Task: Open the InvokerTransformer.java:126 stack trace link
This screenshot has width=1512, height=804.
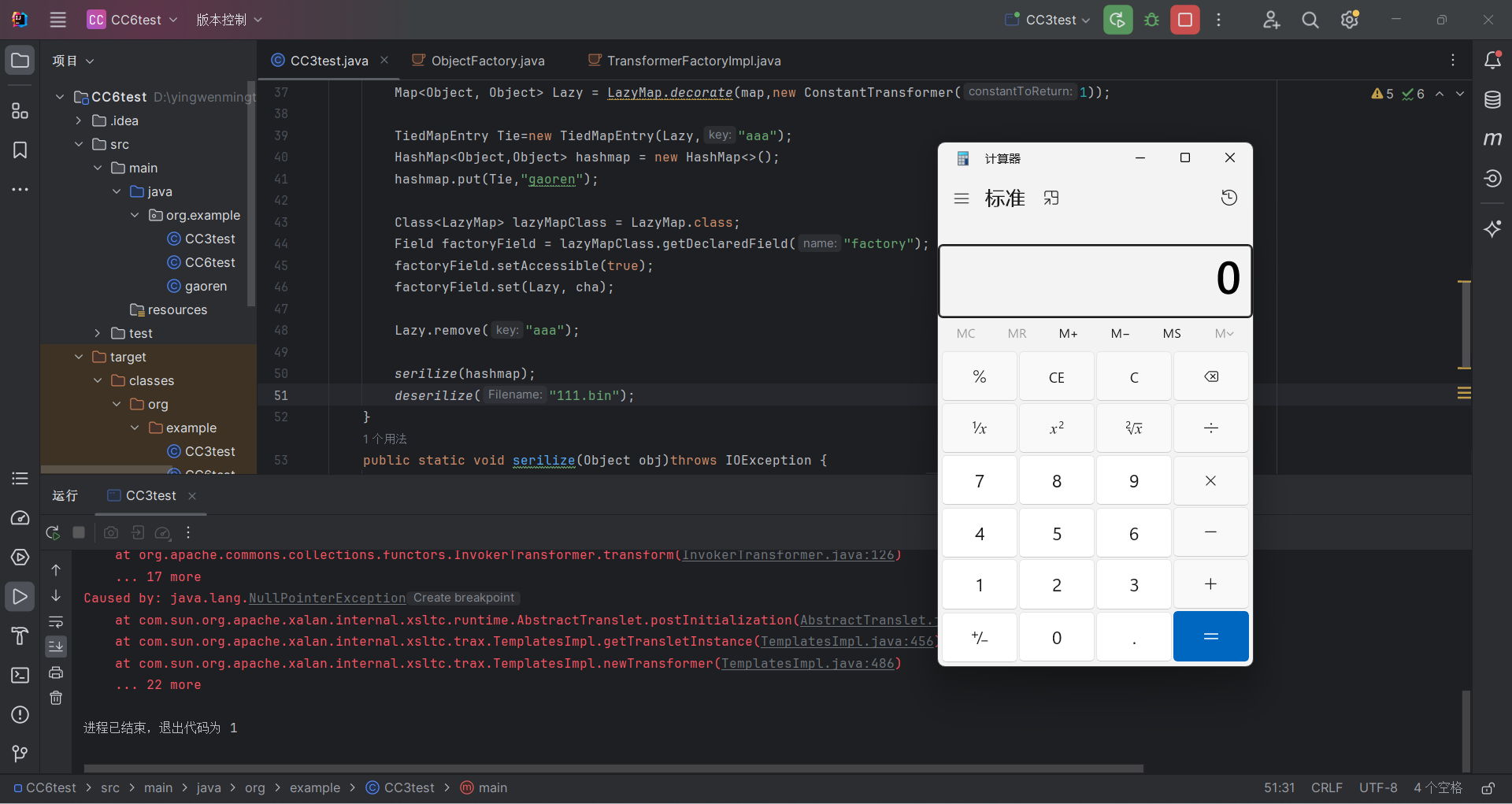Action: click(788, 555)
